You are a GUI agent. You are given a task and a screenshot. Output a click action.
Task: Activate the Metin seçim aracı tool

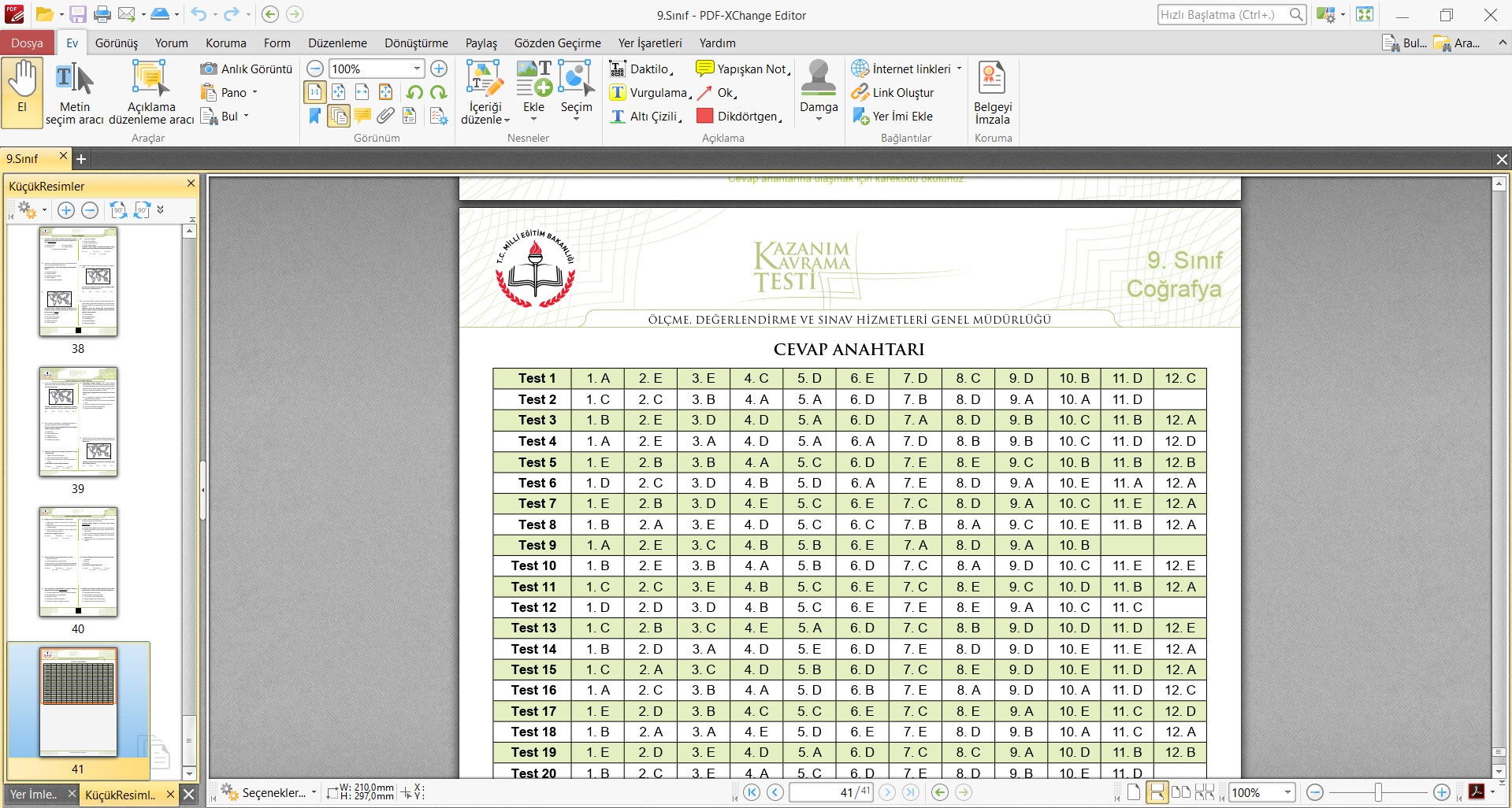click(x=75, y=91)
